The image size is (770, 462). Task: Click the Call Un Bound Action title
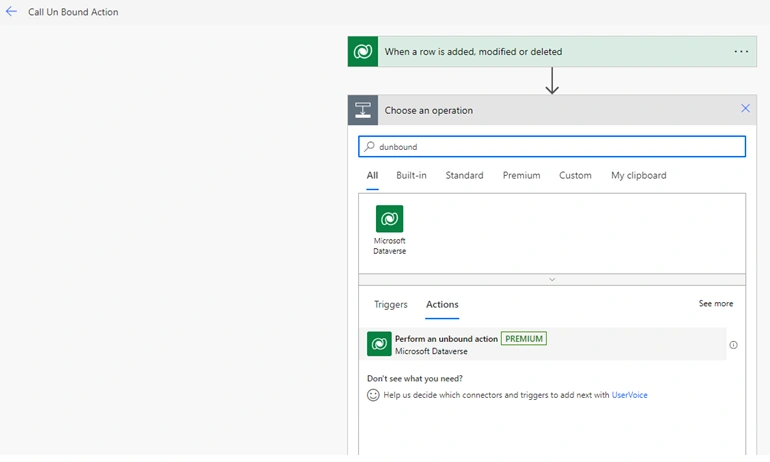(x=73, y=12)
